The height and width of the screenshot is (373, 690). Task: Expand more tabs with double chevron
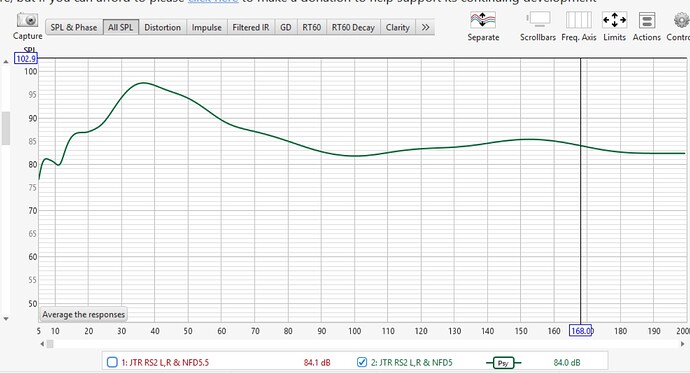[x=425, y=27]
